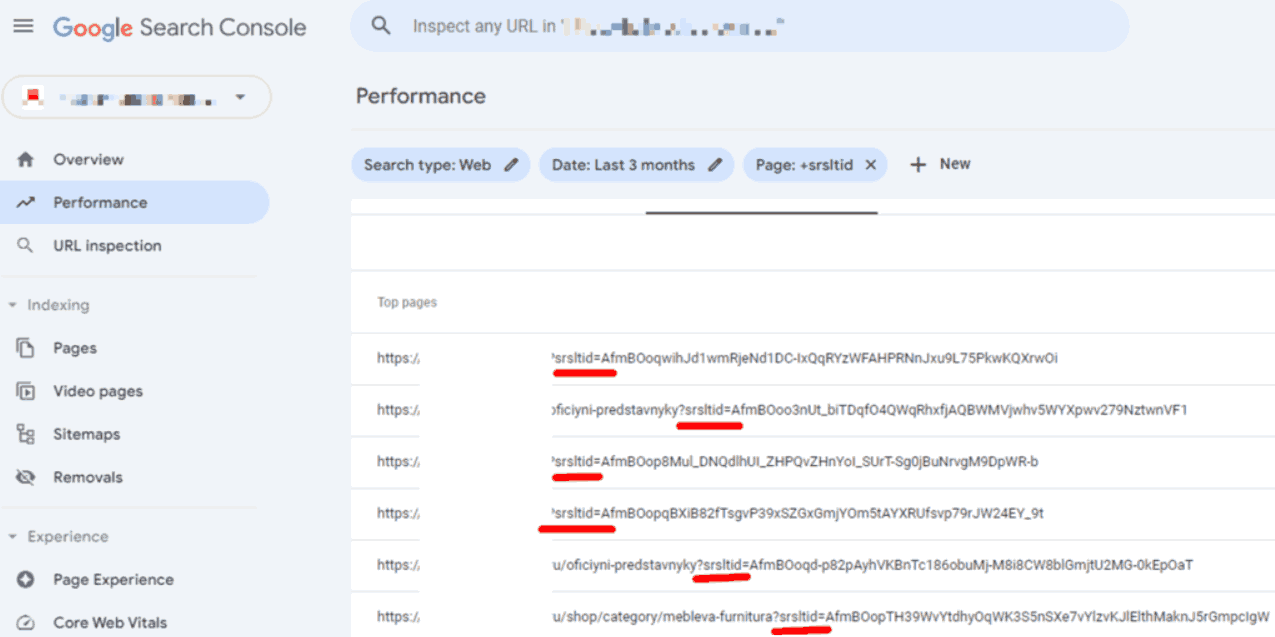Click the search magnifier icon
The height and width of the screenshot is (637, 1275).
pyautogui.click(x=381, y=26)
